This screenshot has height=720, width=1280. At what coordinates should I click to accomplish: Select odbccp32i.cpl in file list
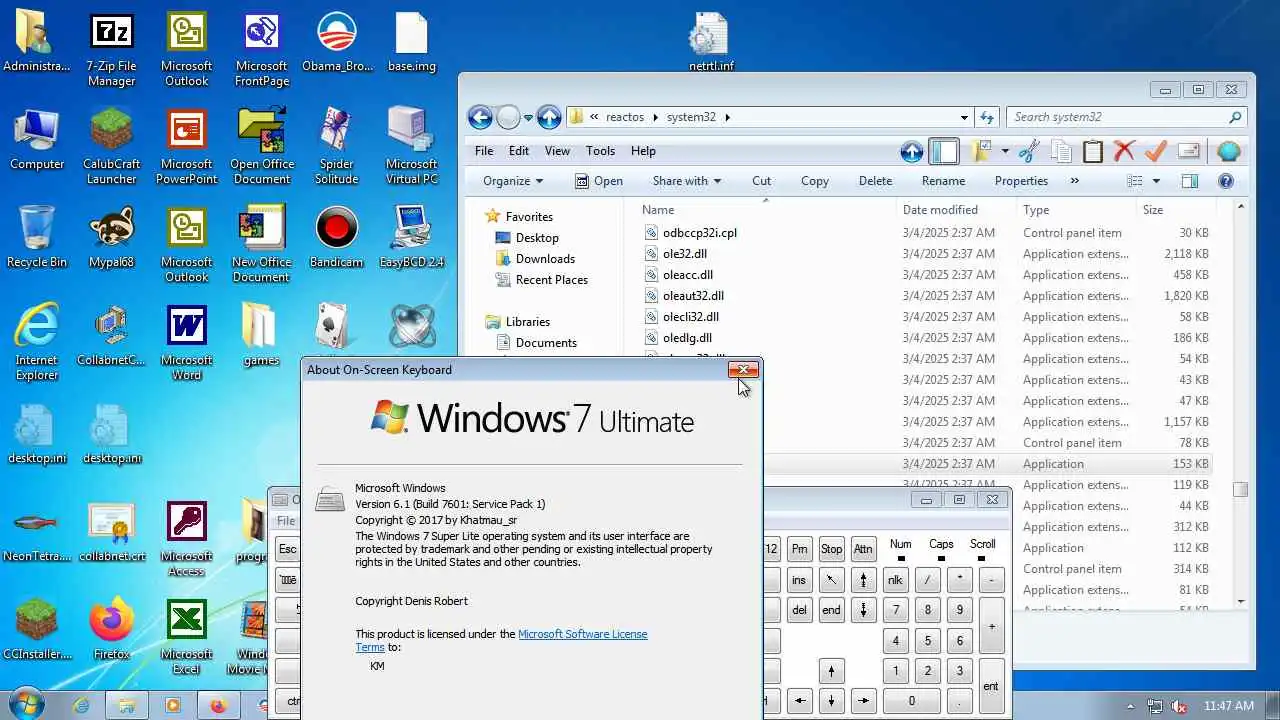tap(699, 233)
